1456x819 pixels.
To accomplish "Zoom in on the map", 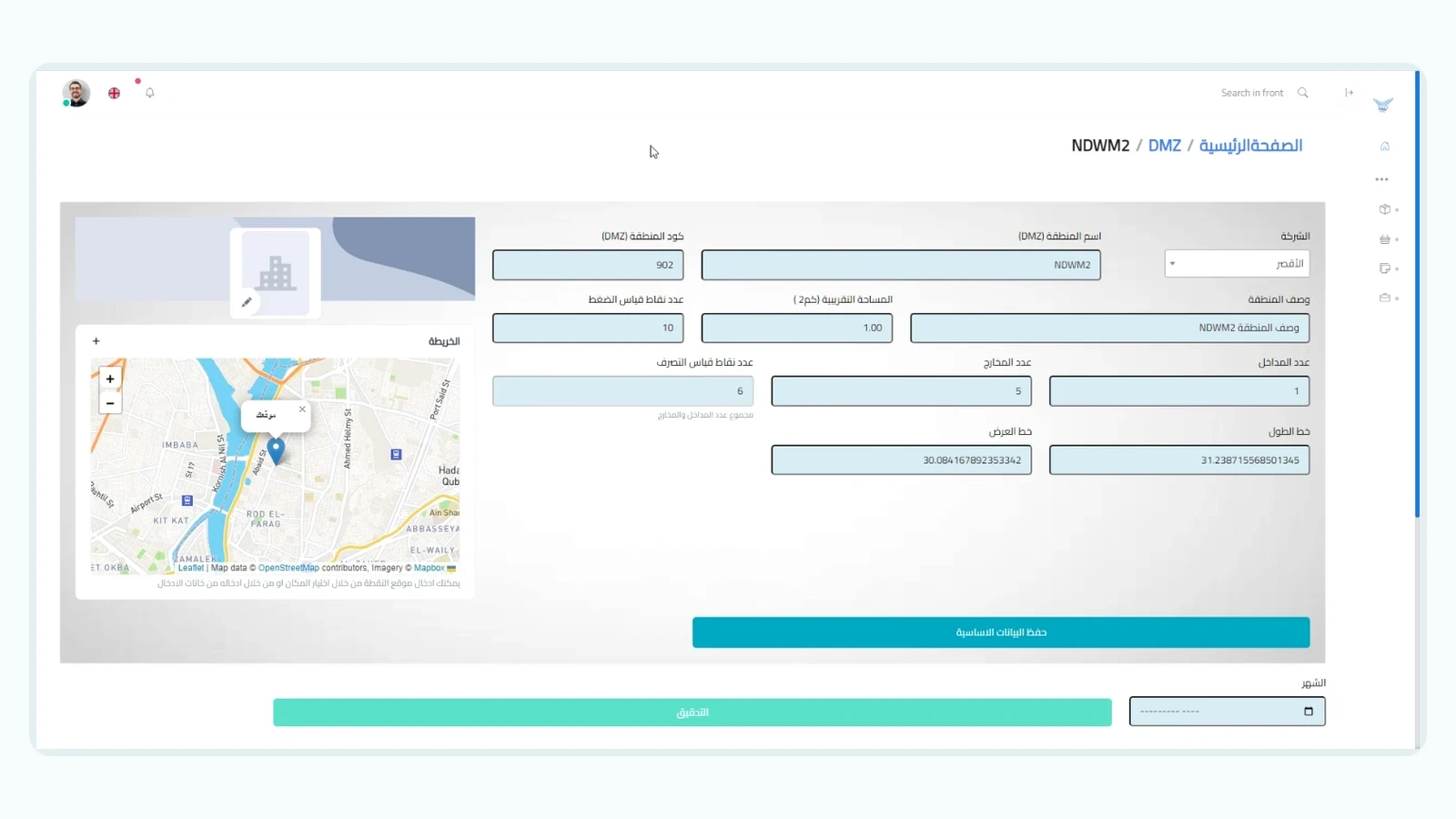I will pyautogui.click(x=110, y=379).
